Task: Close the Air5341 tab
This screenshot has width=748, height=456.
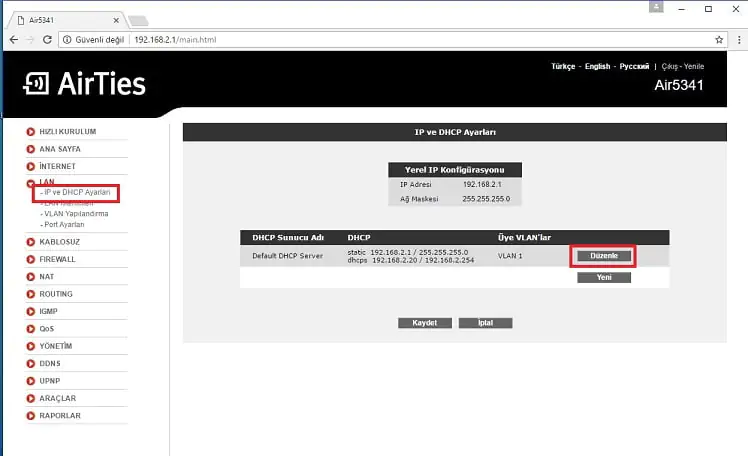Action: click(116, 20)
